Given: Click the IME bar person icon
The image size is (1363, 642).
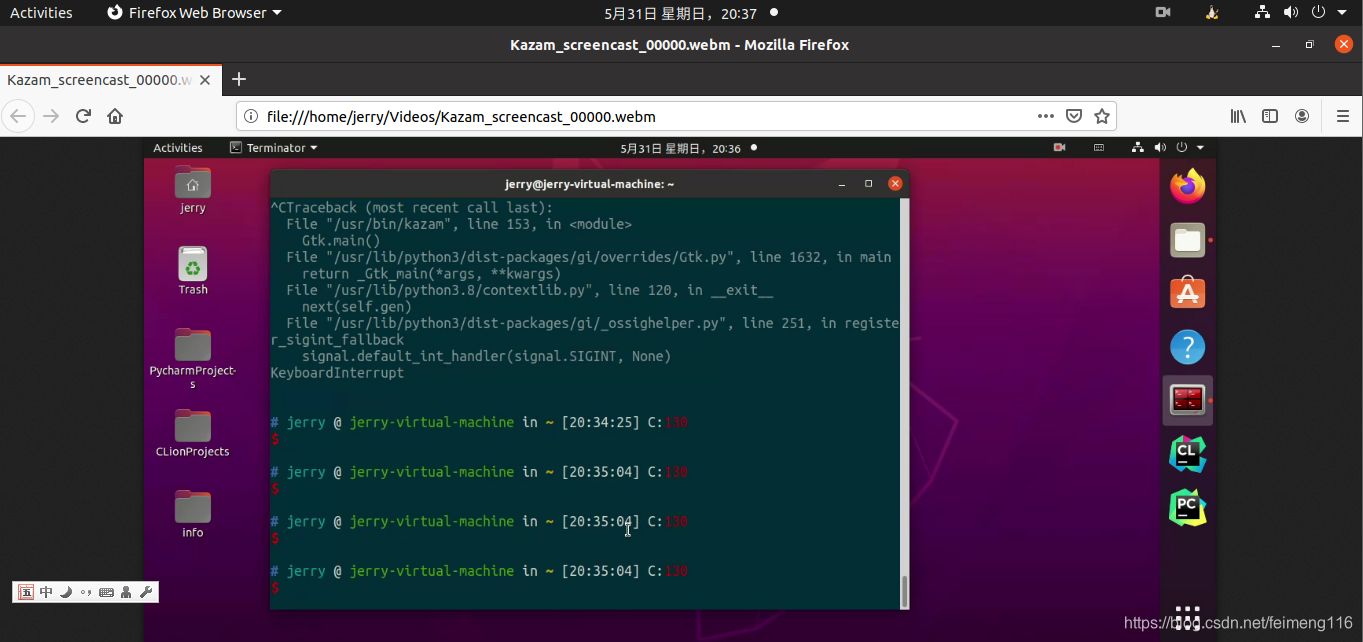Looking at the screenshot, I should 126,592.
